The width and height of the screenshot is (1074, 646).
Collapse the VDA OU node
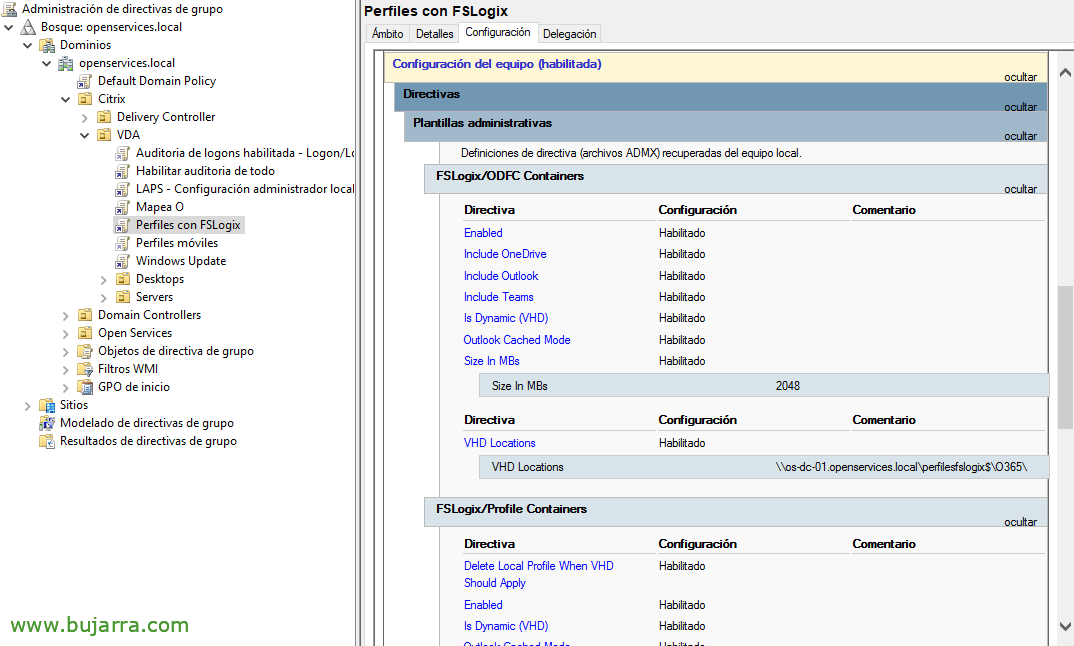[x=85, y=136]
